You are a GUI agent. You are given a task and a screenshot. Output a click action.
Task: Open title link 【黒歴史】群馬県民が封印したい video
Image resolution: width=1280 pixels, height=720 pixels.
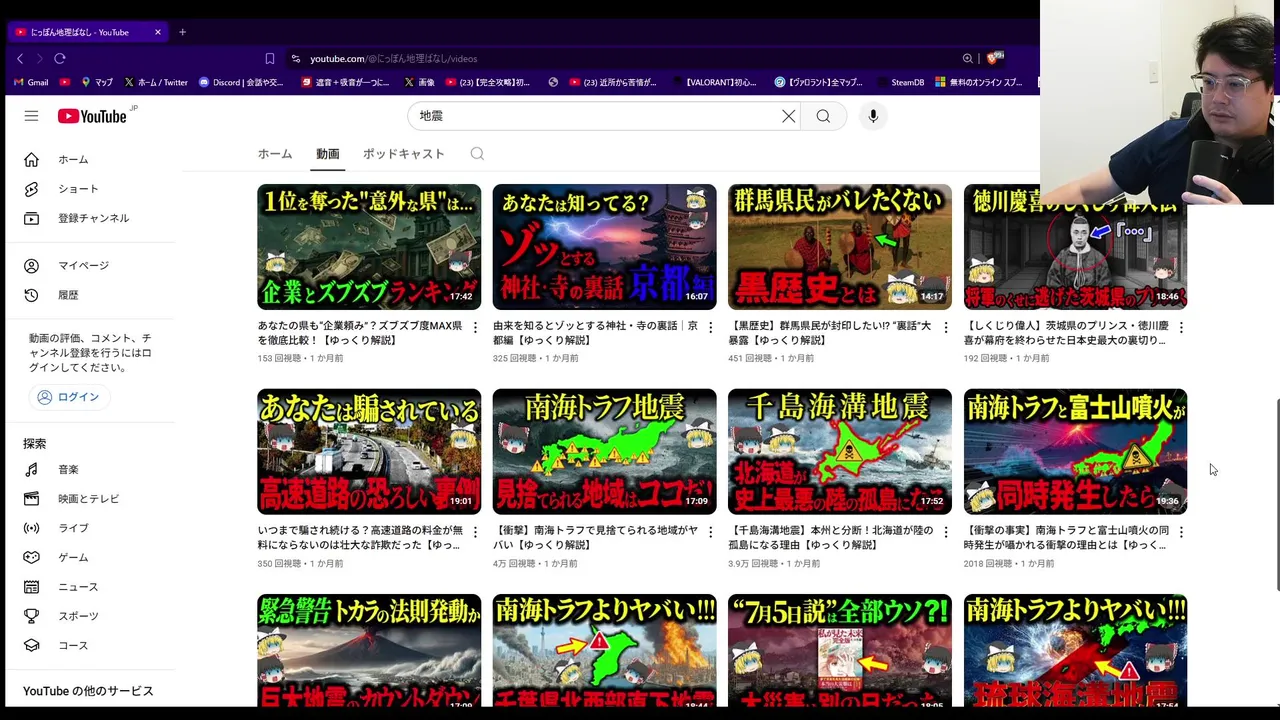(x=831, y=333)
